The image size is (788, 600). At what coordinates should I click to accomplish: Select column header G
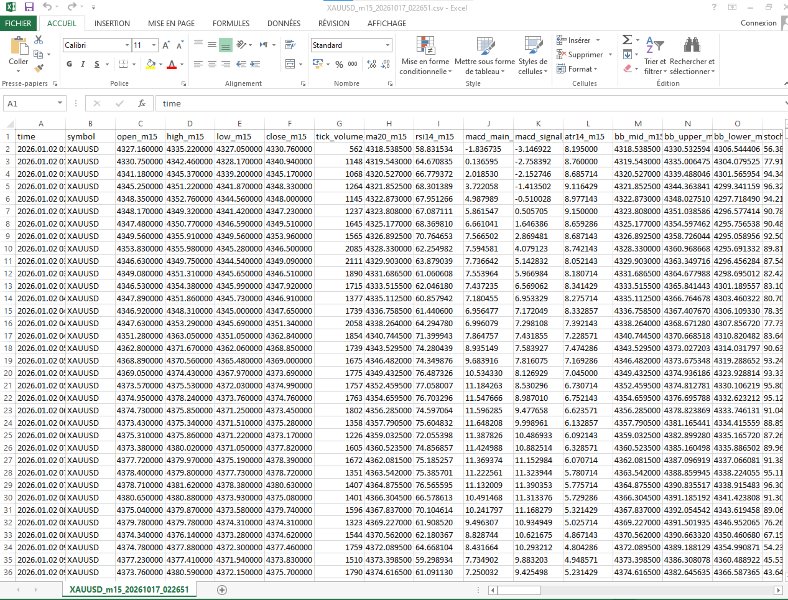339,124
